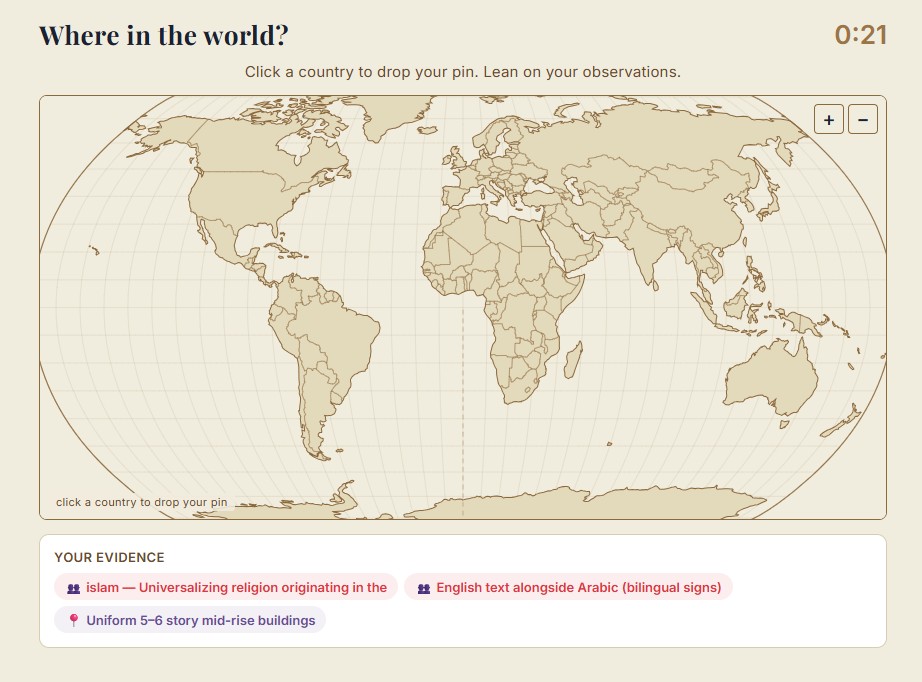Viewport: 922px width, 682px height.
Task: Click the 0:21 countdown timer
Action: click(860, 35)
